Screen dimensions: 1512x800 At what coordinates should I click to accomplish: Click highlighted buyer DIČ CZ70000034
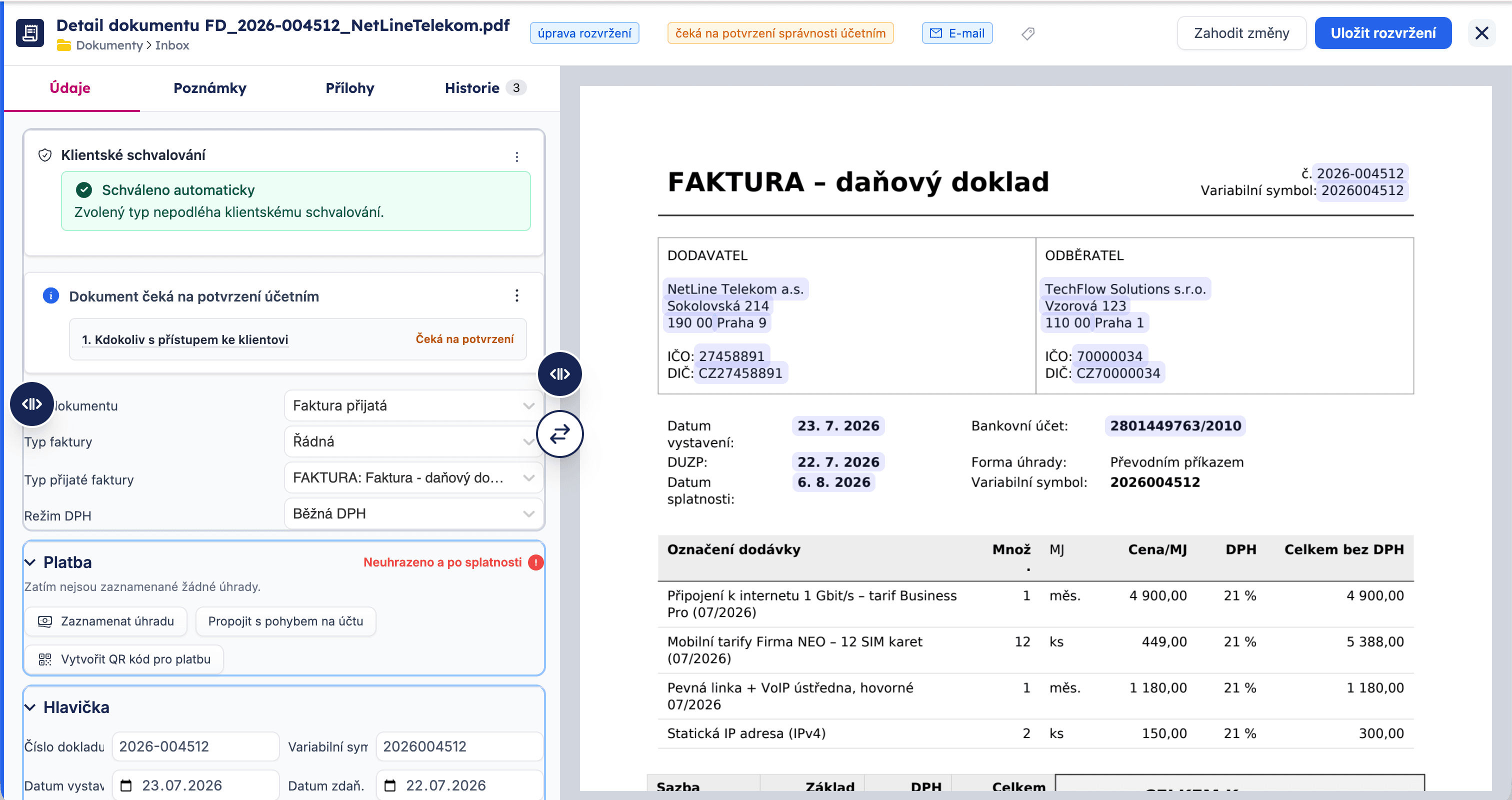tap(1118, 373)
